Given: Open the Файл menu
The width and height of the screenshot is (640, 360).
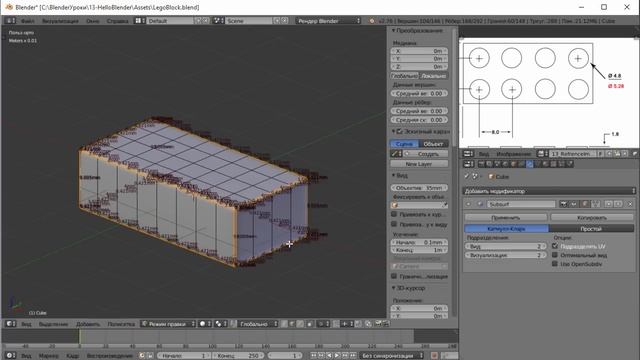Looking at the screenshot, I should pos(28,21).
